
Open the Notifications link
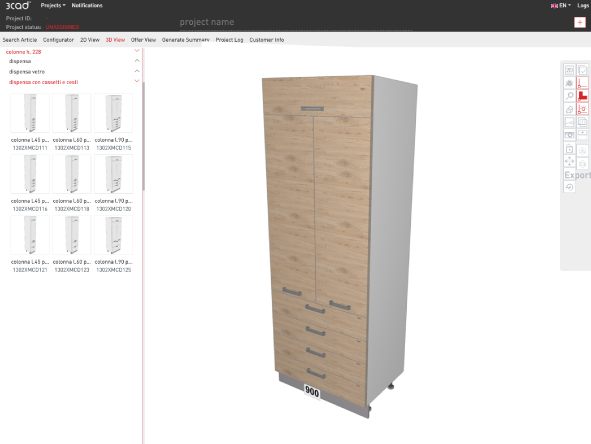coord(87,5)
